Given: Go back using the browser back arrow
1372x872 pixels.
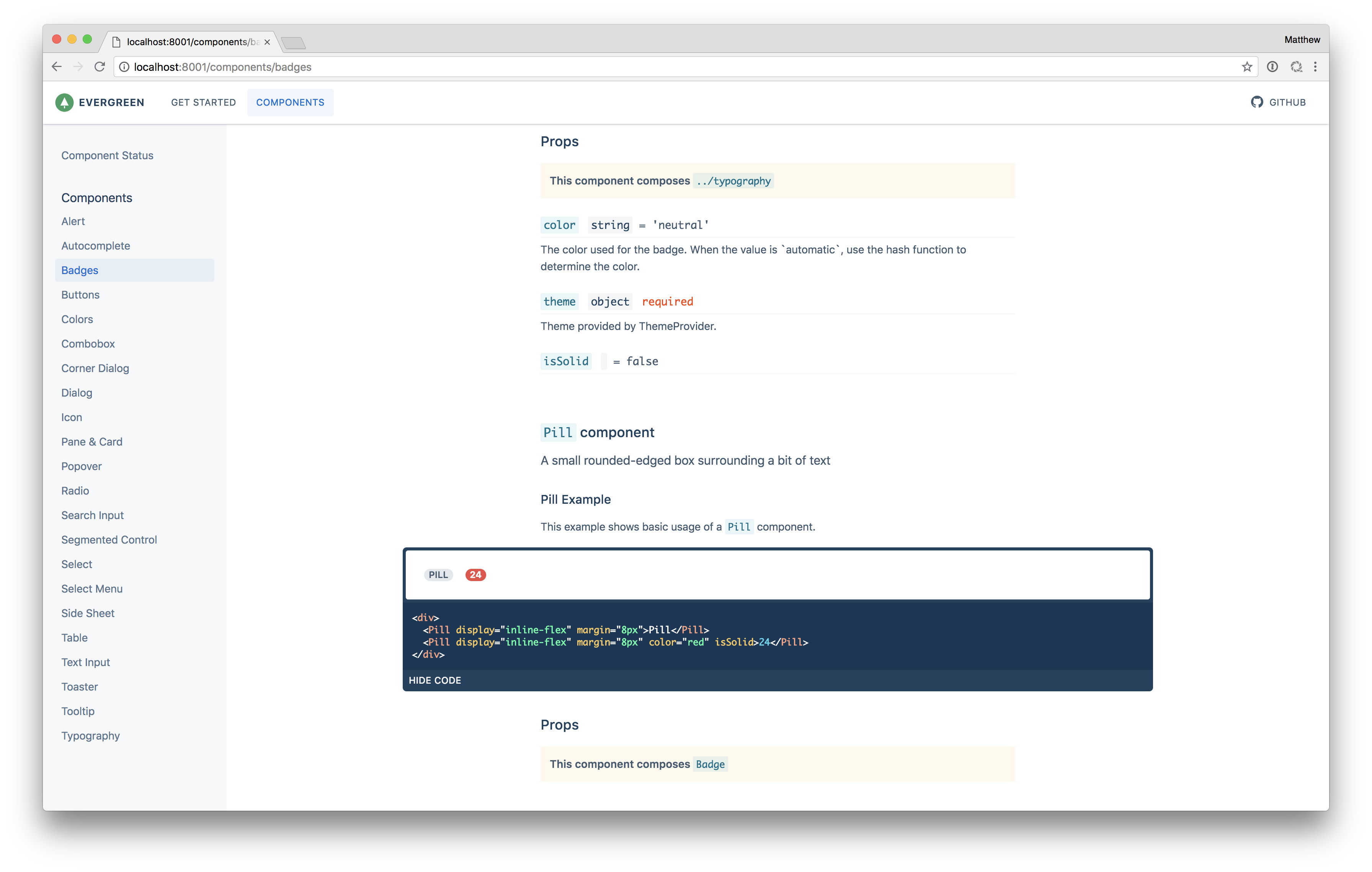Looking at the screenshot, I should point(56,67).
